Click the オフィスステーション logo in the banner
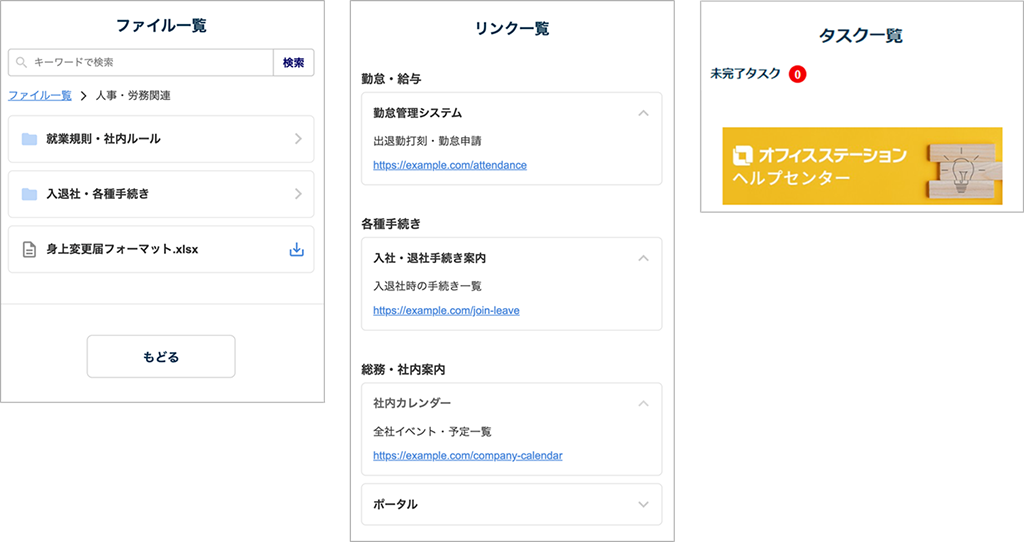 coord(743,156)
